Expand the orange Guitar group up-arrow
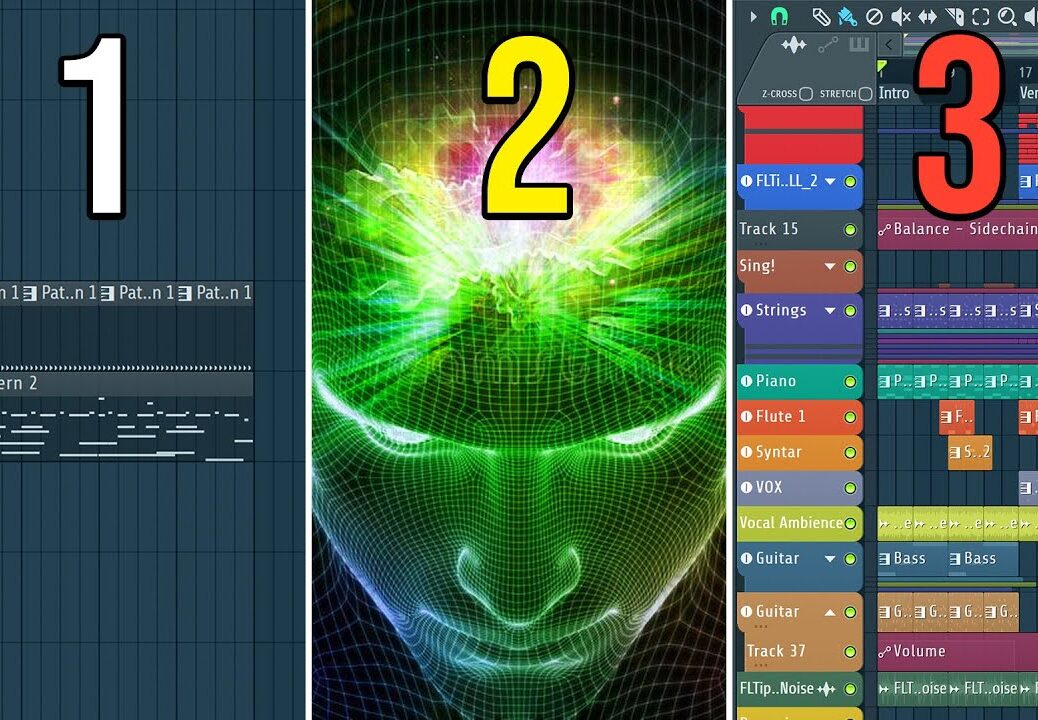The width and height of the screenshot is (1038, 720). pyautogui.click(x=829, y=613)
